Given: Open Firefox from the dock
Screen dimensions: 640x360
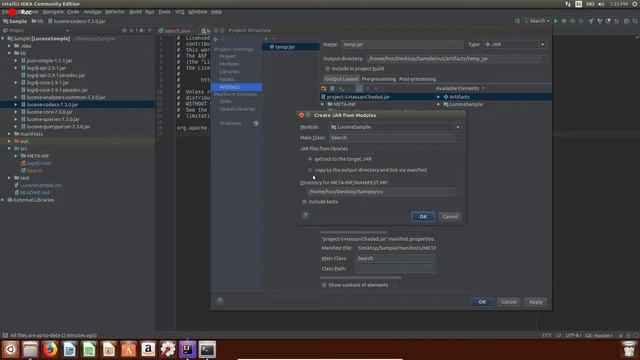Looking at the screenshot, I should click(x=50, y=350).
